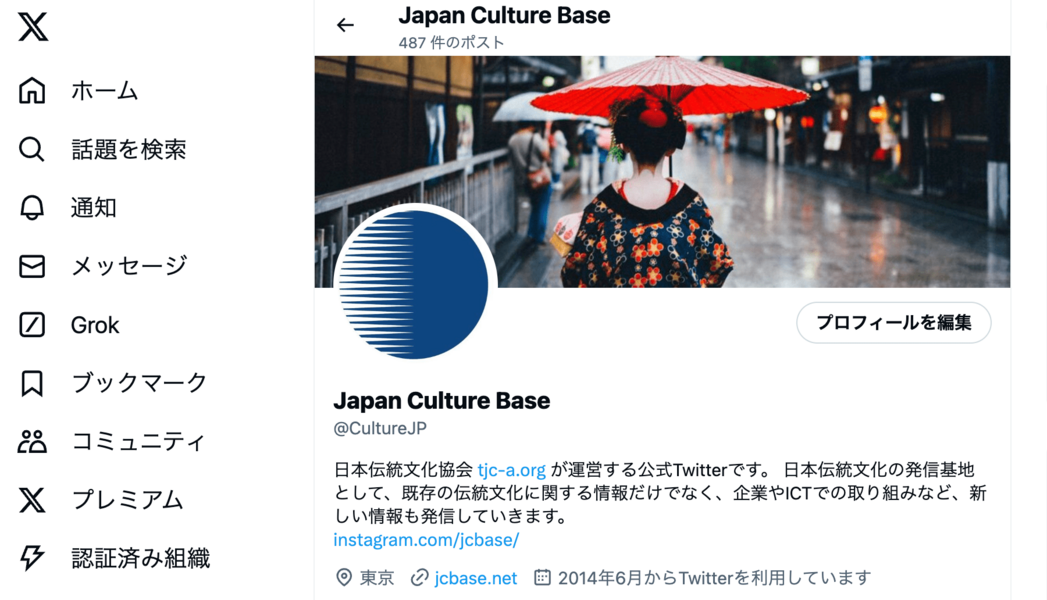Select the 話題を検索 magnifier icon
The width and height of the screenshot is (1047, 600).
[31, 149]
